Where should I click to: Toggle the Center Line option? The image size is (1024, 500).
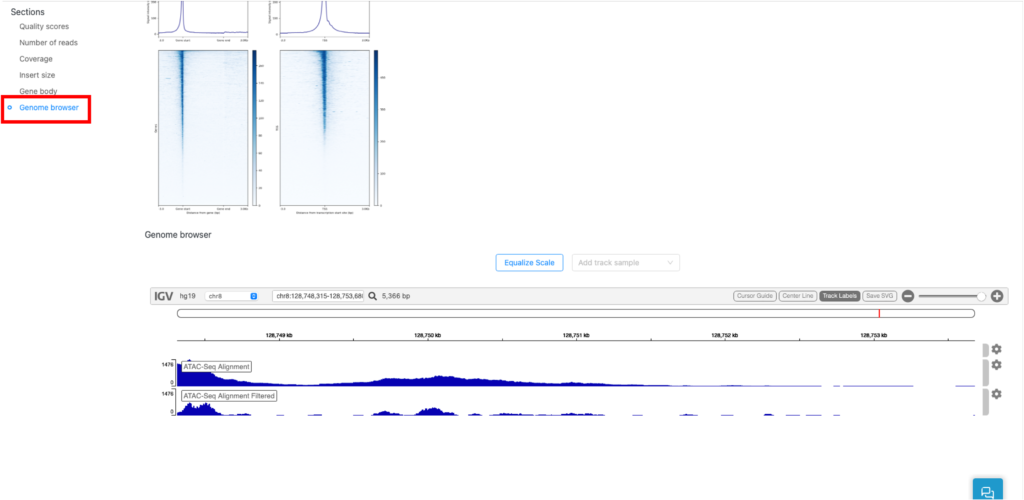click(797, 296)
